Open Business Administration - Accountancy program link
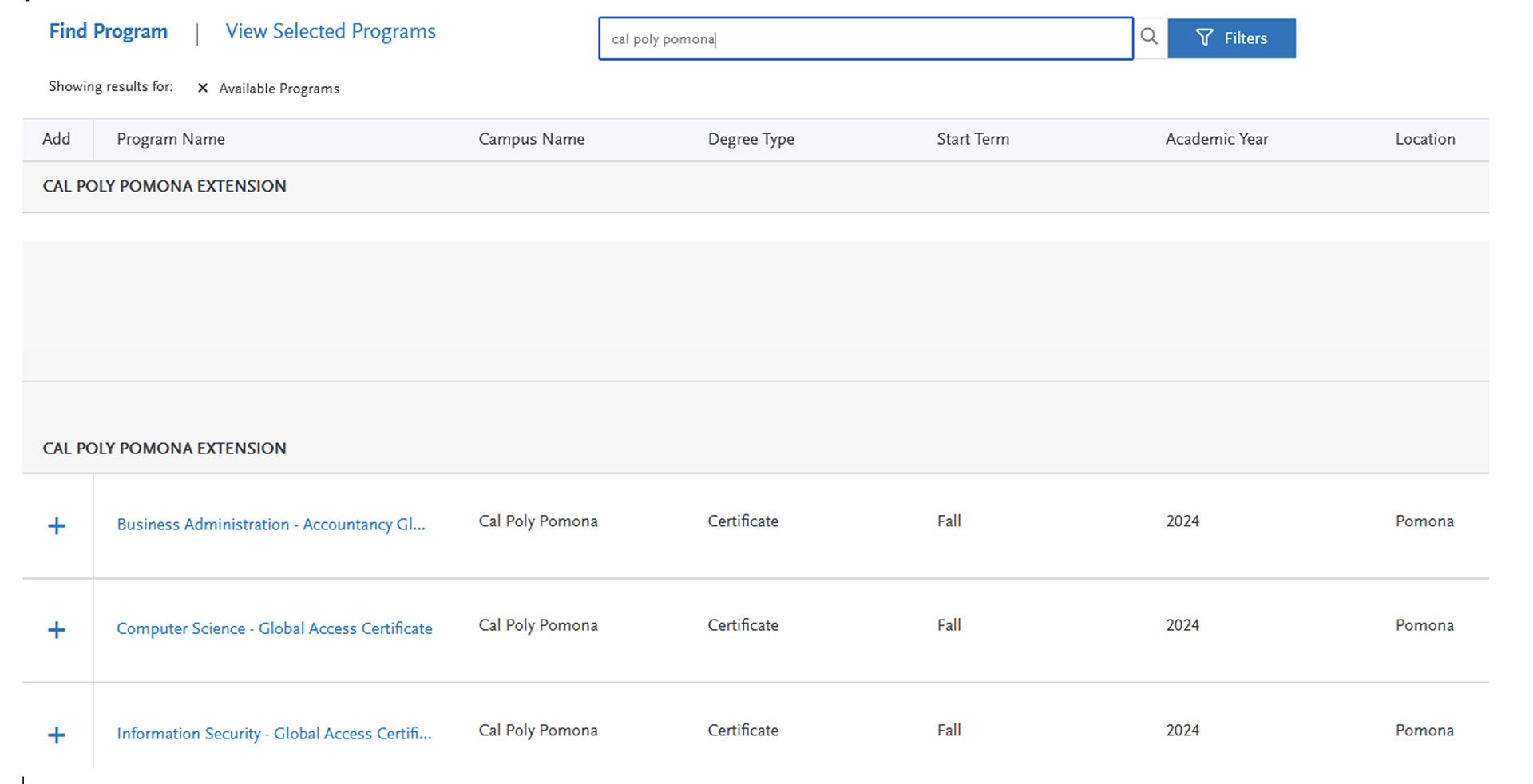This screenshot has height=784, width=1533. pyautogui.click(x=271, y=525)
